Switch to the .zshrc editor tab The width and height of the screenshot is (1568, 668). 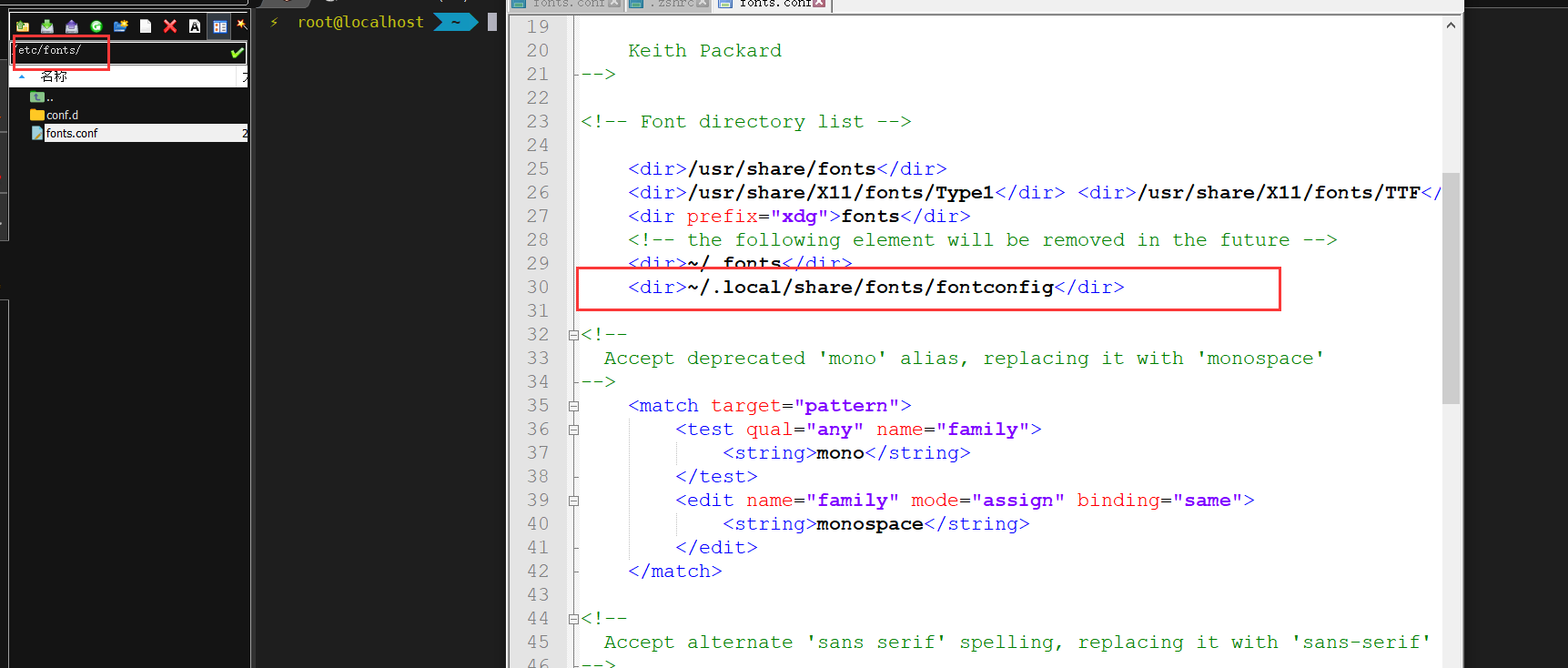point(669,4)
